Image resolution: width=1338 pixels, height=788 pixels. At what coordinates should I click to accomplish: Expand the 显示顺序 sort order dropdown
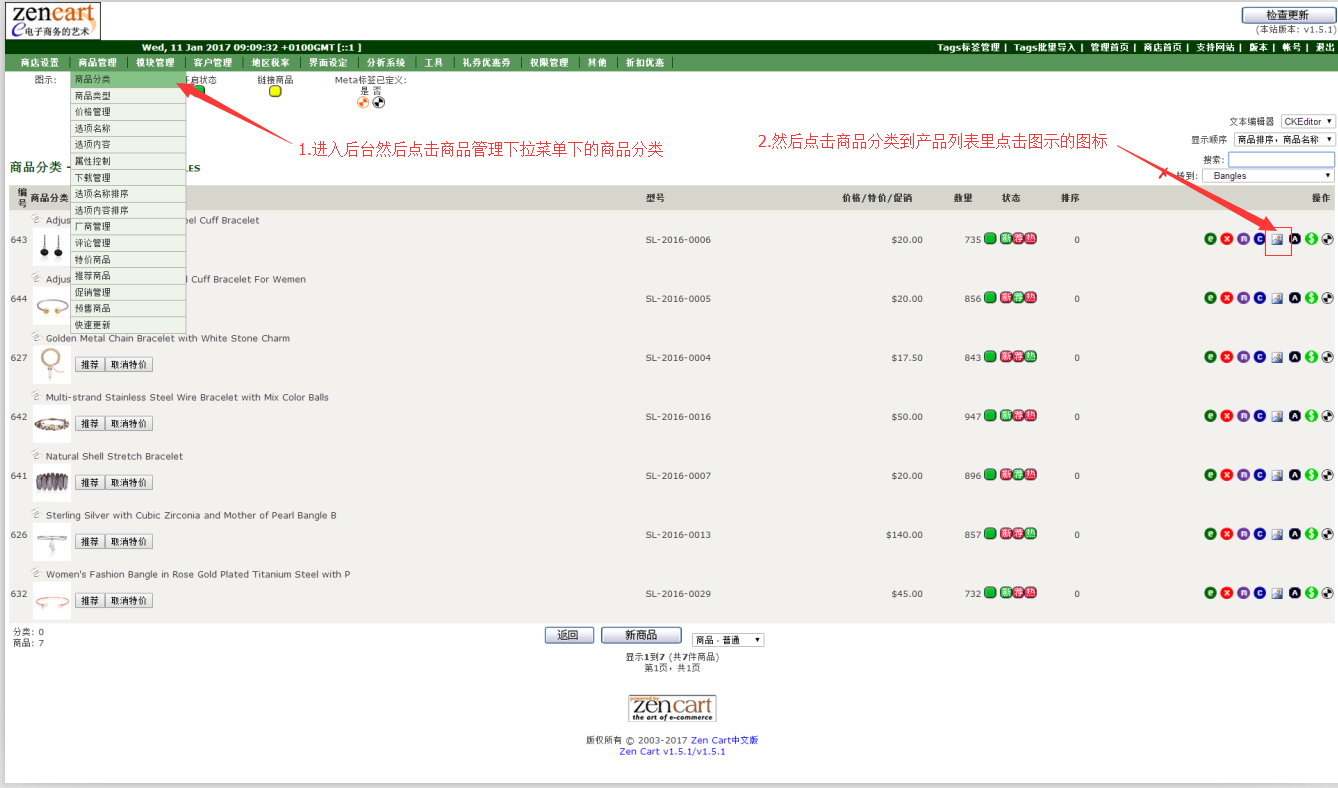(1284, 140)
